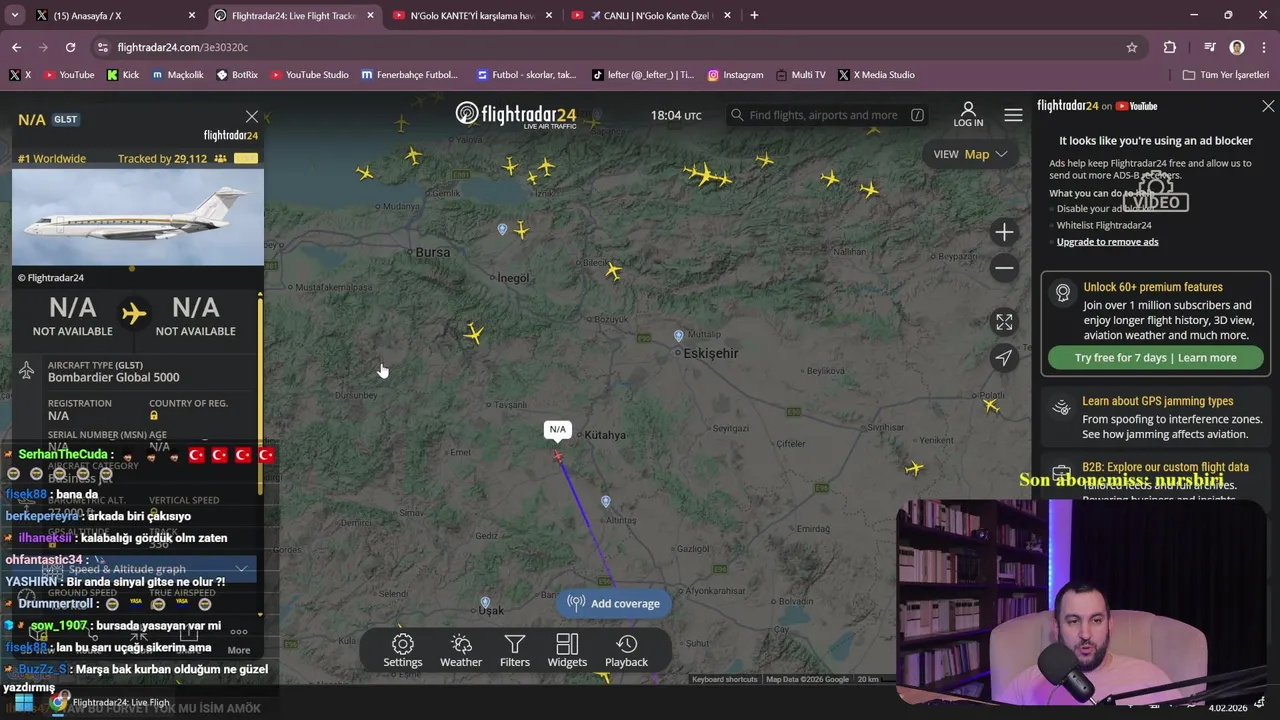Click the N/A flight label on map
The height and width of the screenshot is (720, 1280).
point(557,430)
